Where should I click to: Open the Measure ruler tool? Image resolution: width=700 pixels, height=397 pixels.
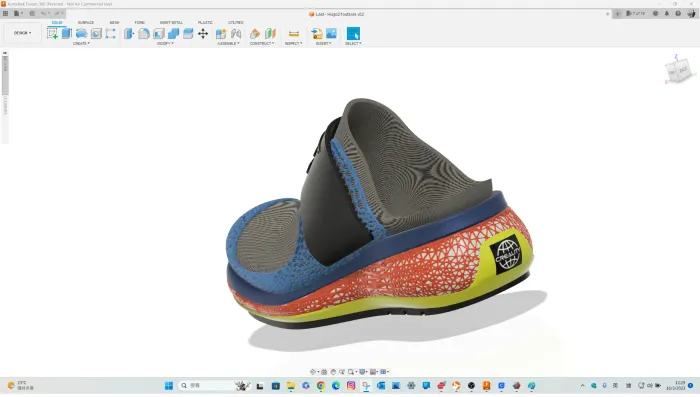pyautogui.click(x=294, y=33)
